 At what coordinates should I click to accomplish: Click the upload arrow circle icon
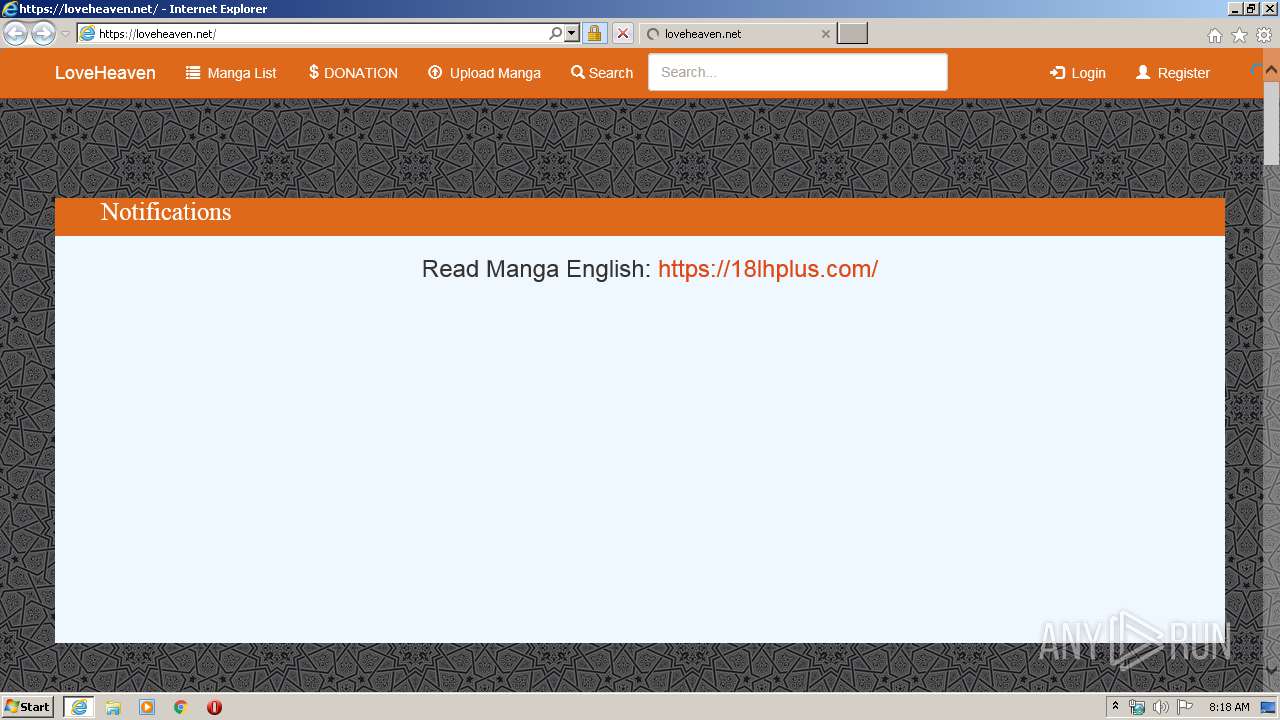coord(435,72)
